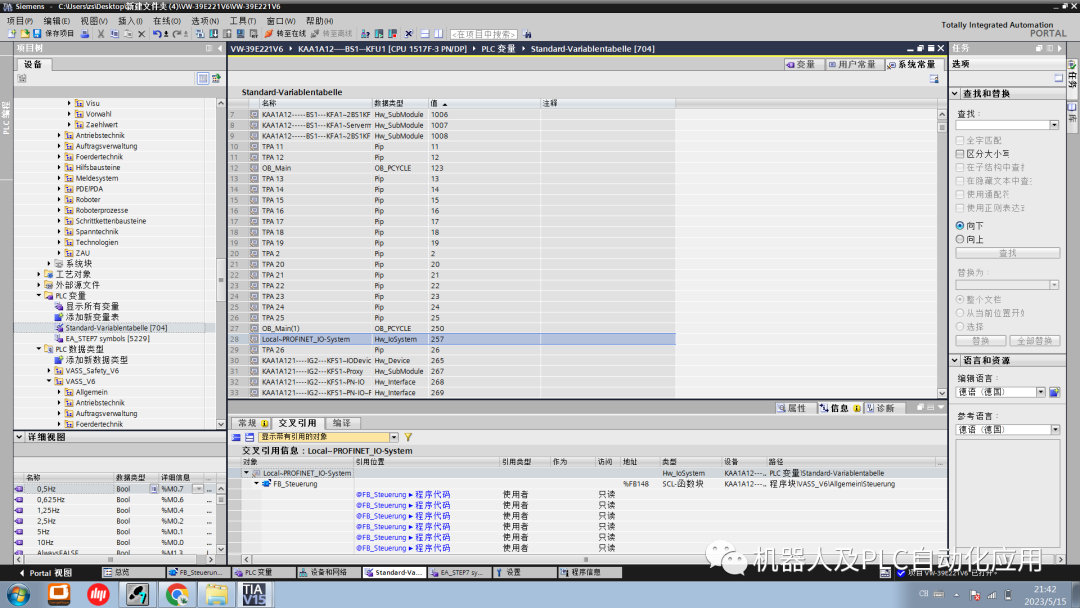The width and height of the screenshot is (1080, 608).
Task: Click the download to device icon
Action: tap(214, 34)
